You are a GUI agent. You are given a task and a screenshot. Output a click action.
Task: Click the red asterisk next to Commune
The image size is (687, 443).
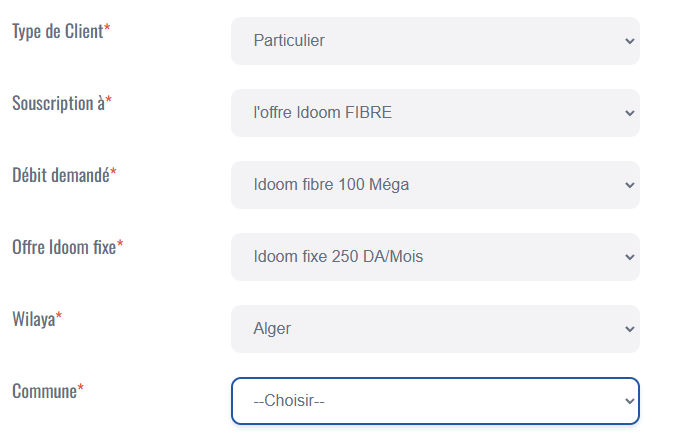pos(80,389)
